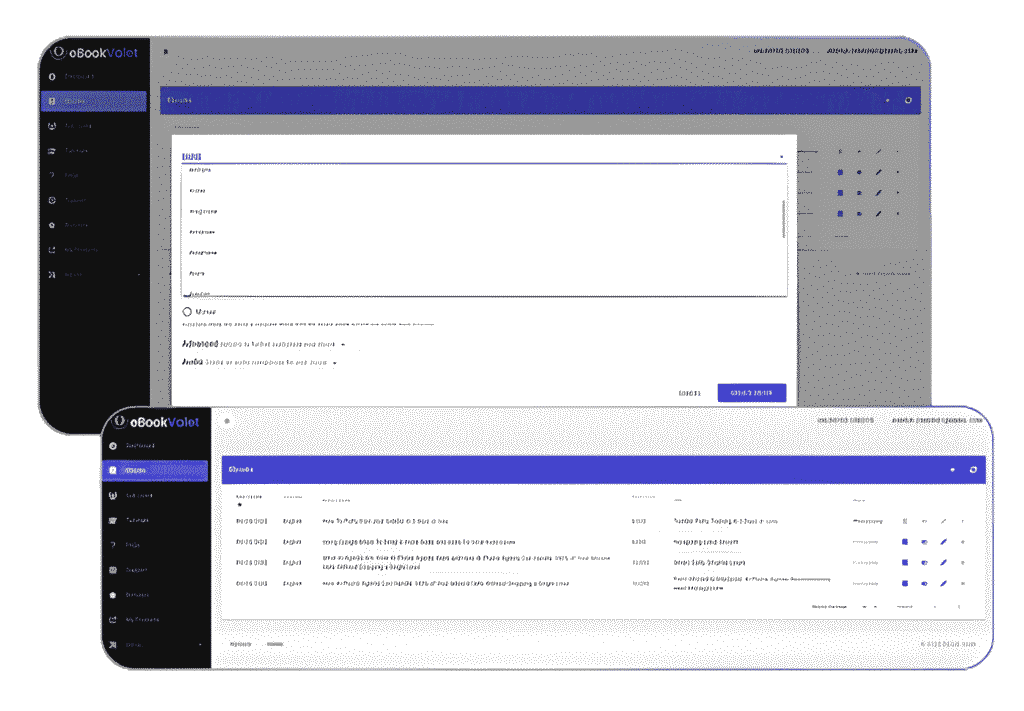1024x711 pixels.
Task: Select the radio button below the dropdown list
Action: 187,311
